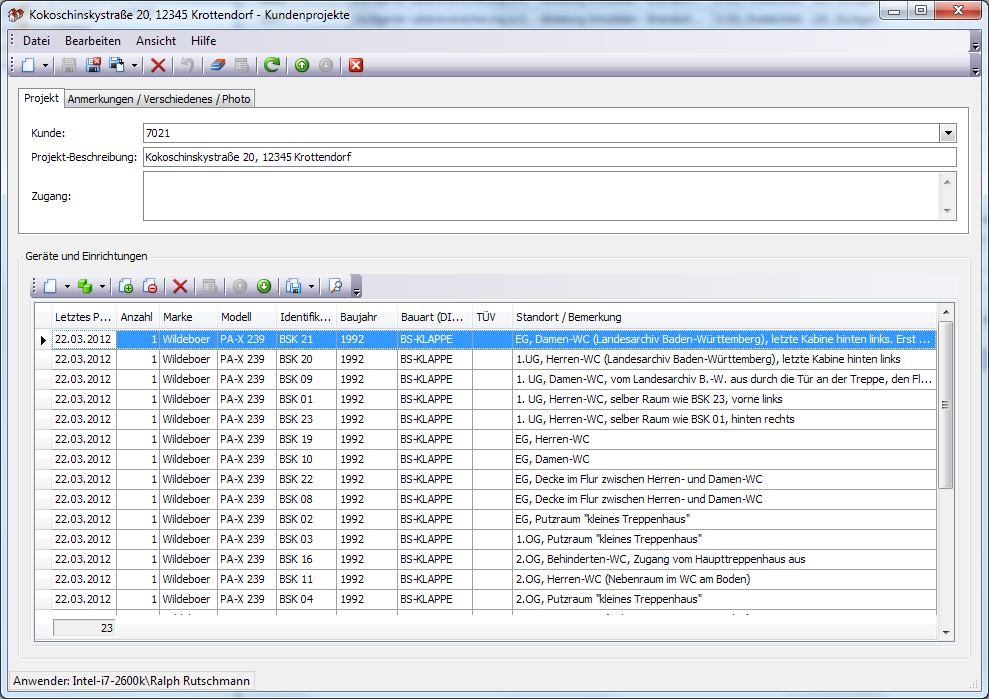
Task: Click the Zugang text area scroll-up arrow
Action: (947, 182)
